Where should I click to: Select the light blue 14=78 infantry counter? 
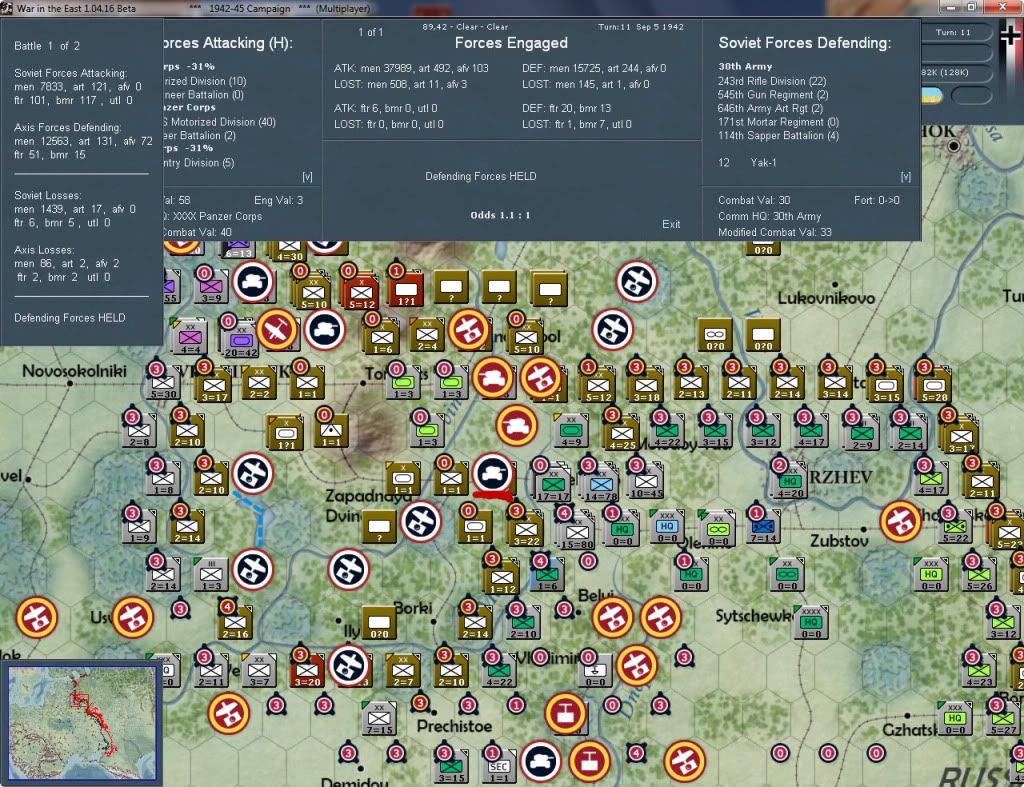[x=601, y=485]
